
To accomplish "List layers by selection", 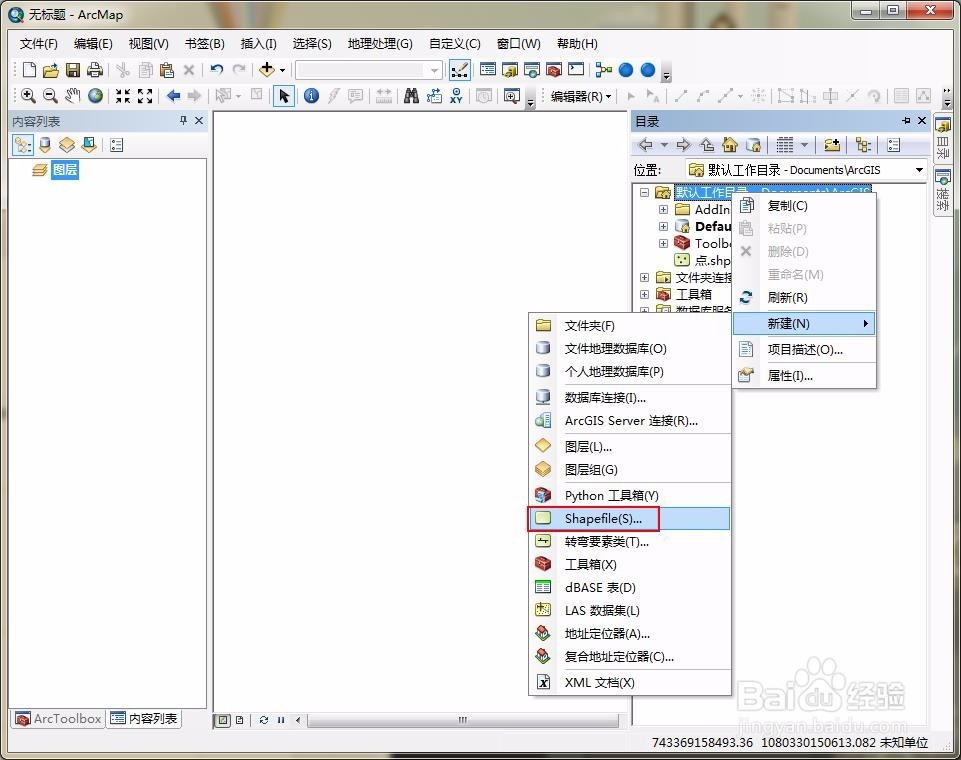I will tap(89, 145).
